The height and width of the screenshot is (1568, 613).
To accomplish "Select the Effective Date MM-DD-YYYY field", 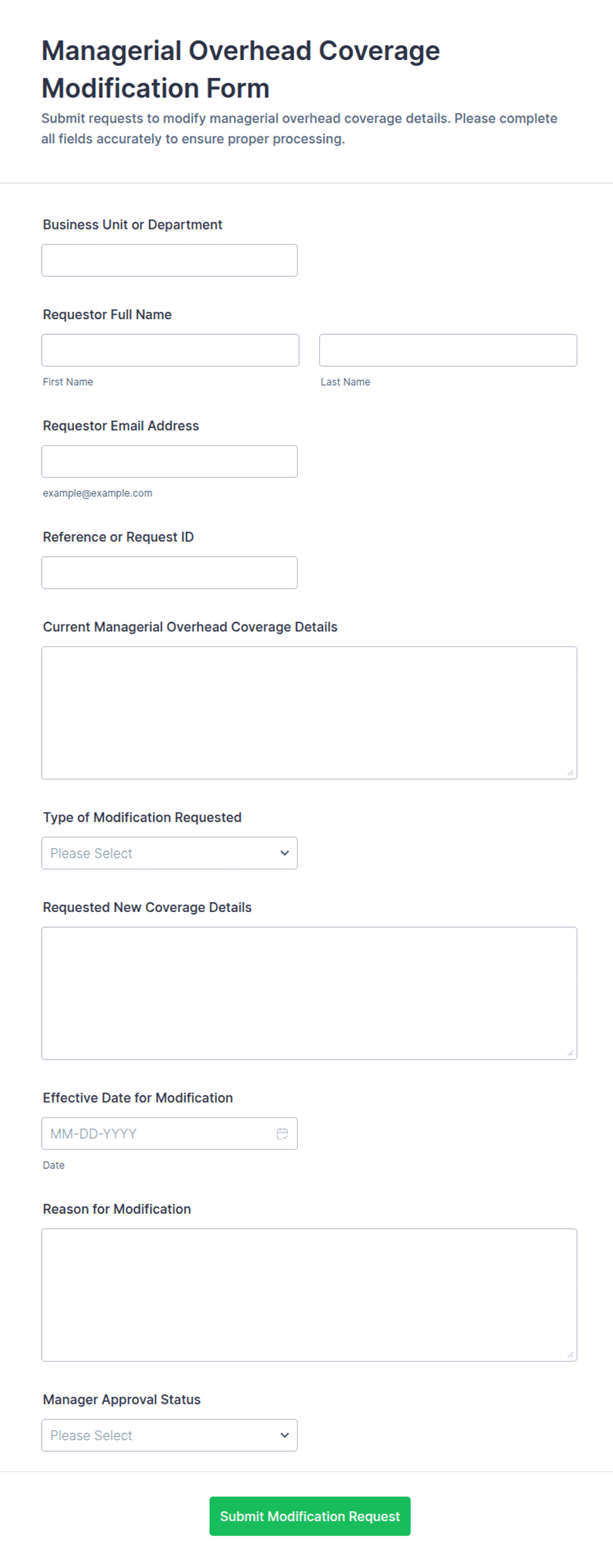I will (169, 1133).
